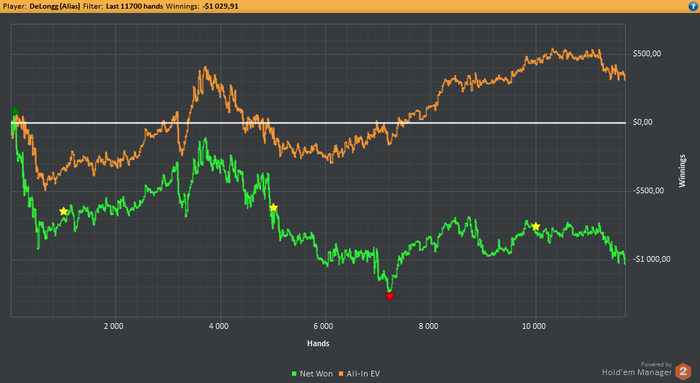Click the Hands axis title
700x383 pixels.
318,343
